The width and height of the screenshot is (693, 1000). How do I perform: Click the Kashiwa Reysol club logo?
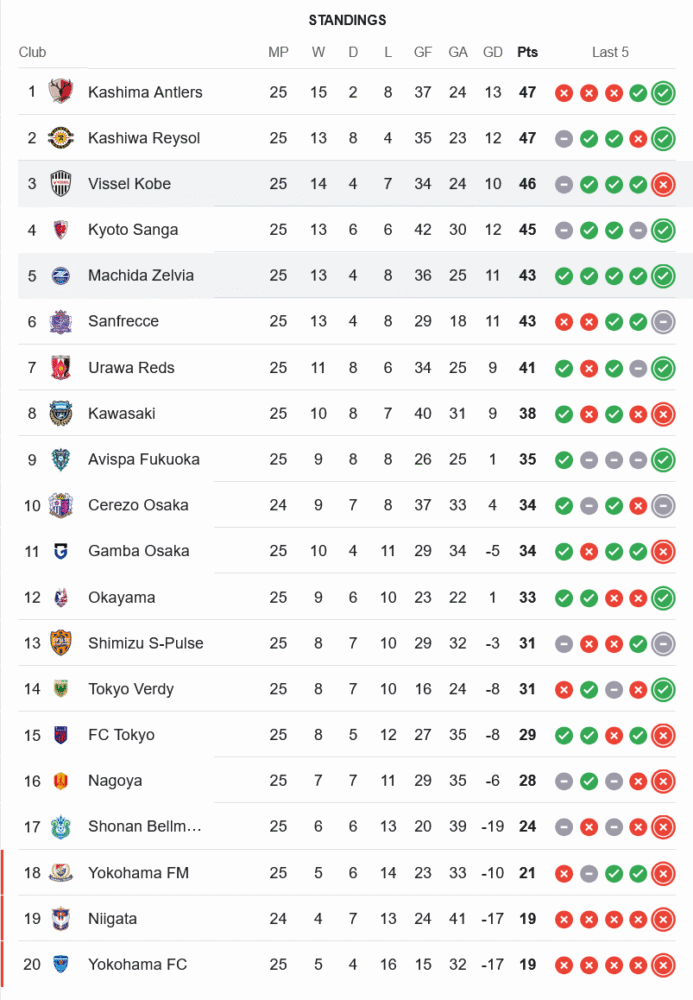pos(61,138)
